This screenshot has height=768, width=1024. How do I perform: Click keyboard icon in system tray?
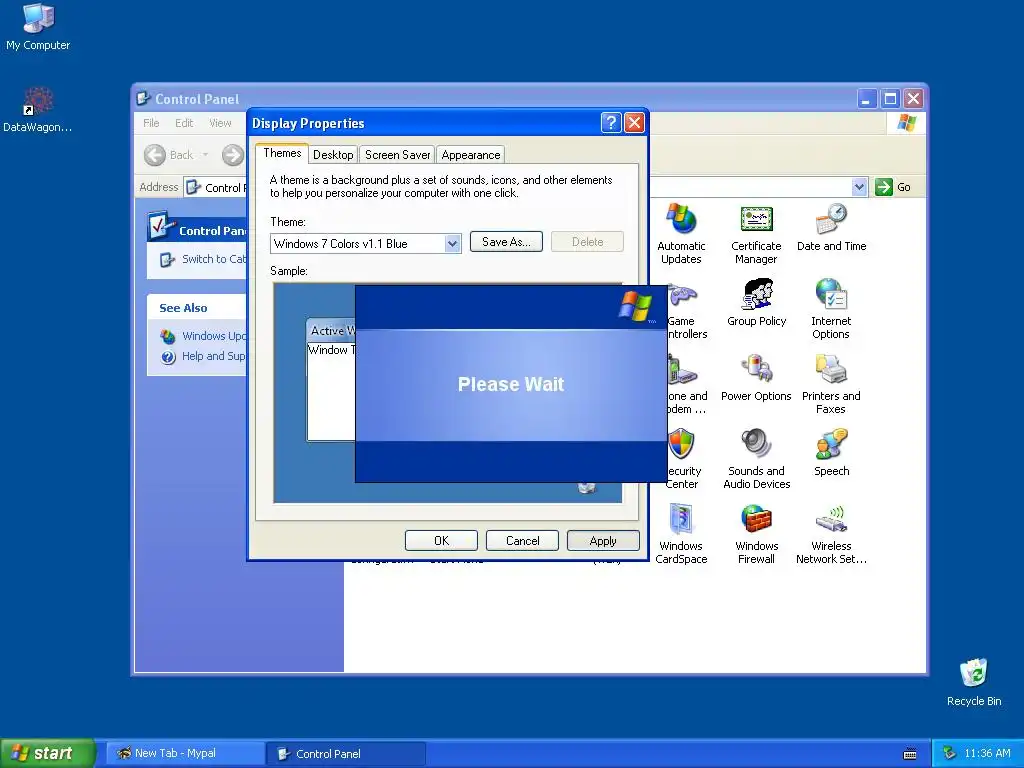[x=910, y=754]
